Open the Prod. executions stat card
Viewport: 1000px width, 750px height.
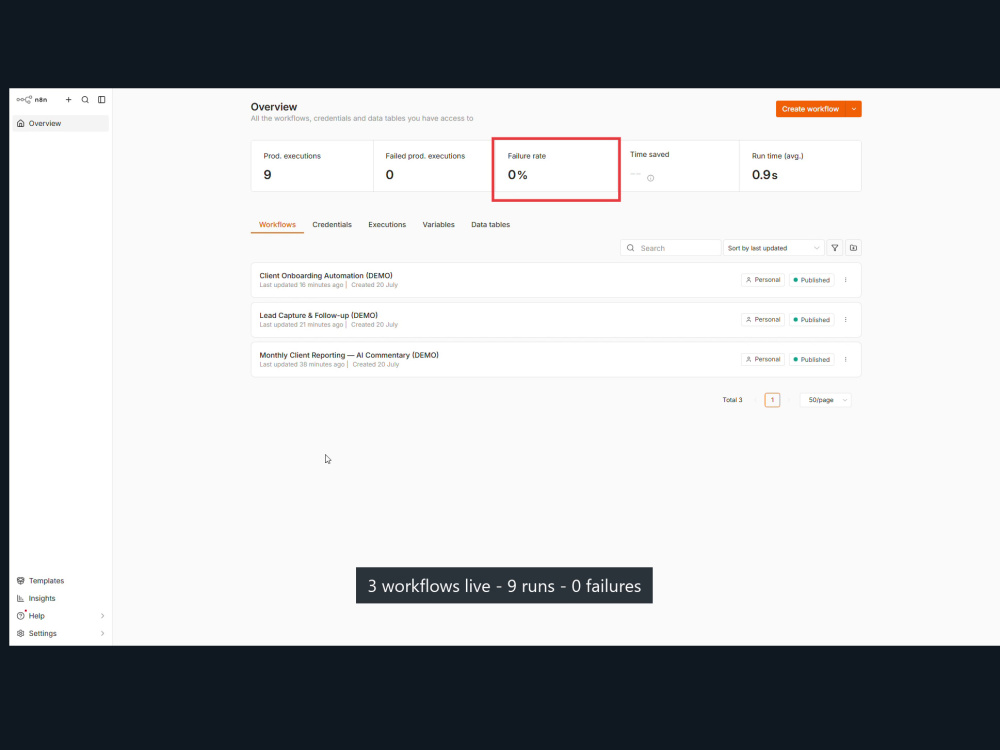312,166
